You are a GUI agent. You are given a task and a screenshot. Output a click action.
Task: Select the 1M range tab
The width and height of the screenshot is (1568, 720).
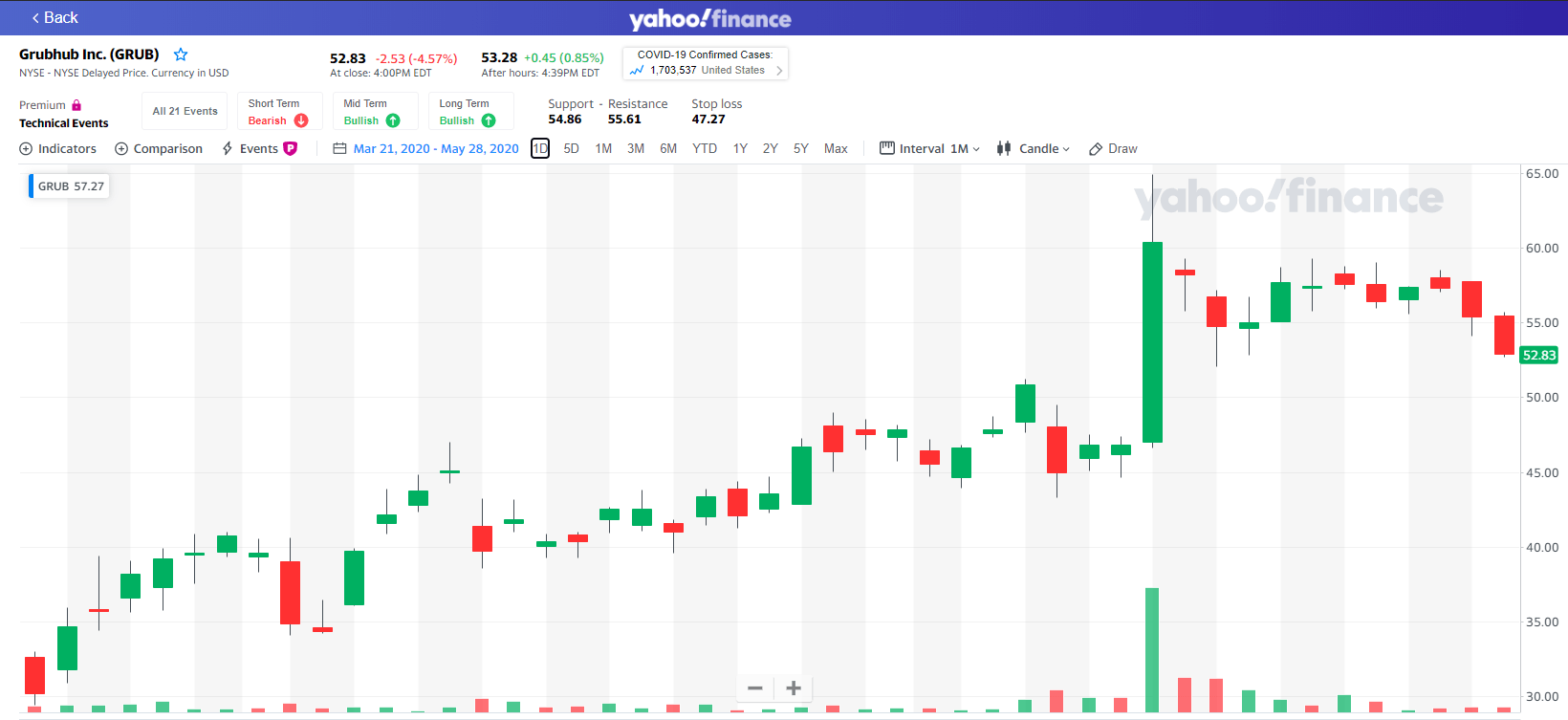[x=603, y=148]
